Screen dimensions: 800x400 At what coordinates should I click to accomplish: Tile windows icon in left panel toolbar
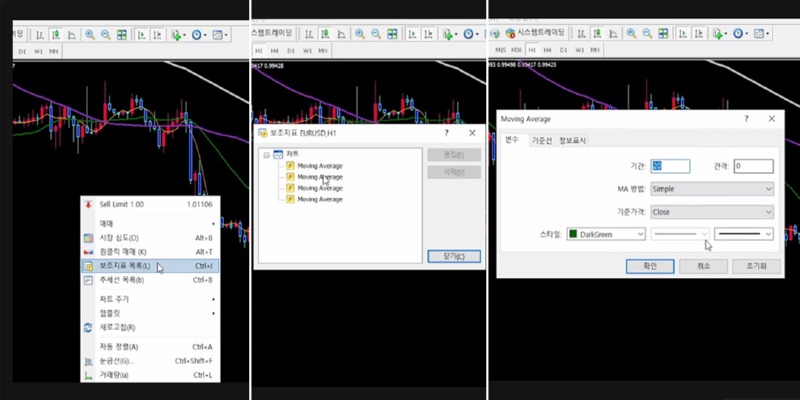point(122,35)
